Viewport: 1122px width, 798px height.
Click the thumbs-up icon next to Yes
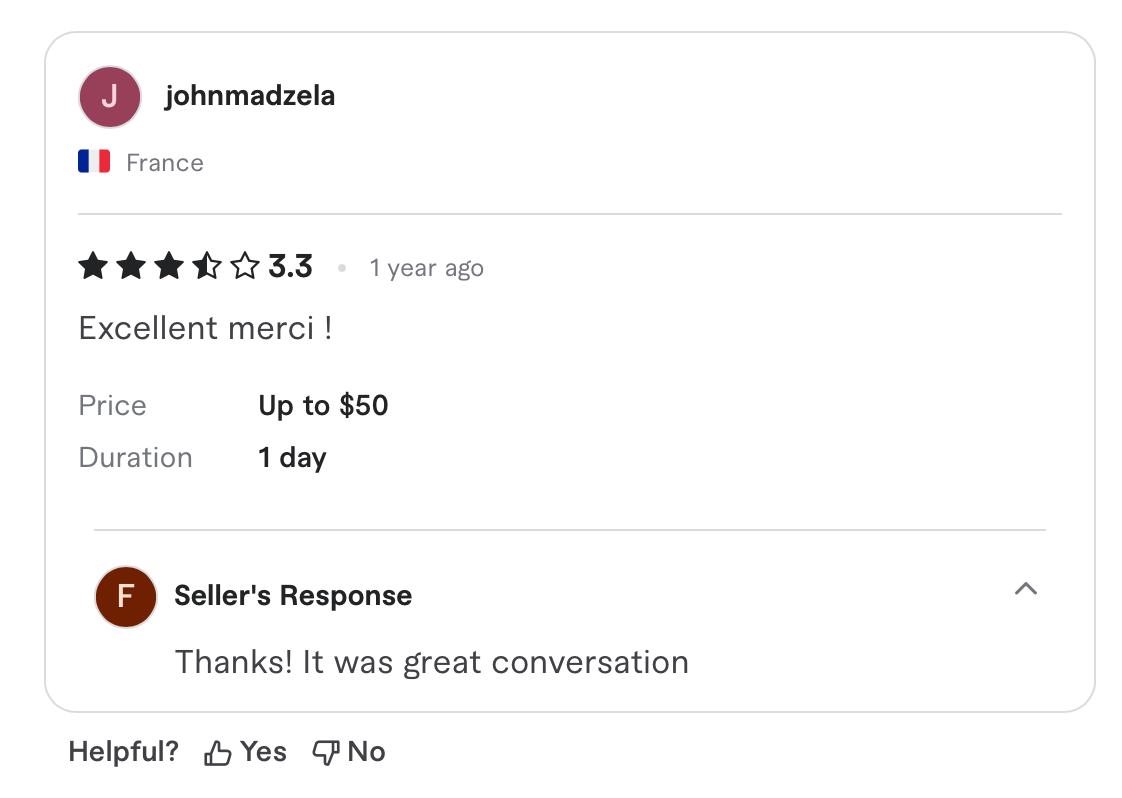pyautogui.click(x=216, y=751)
